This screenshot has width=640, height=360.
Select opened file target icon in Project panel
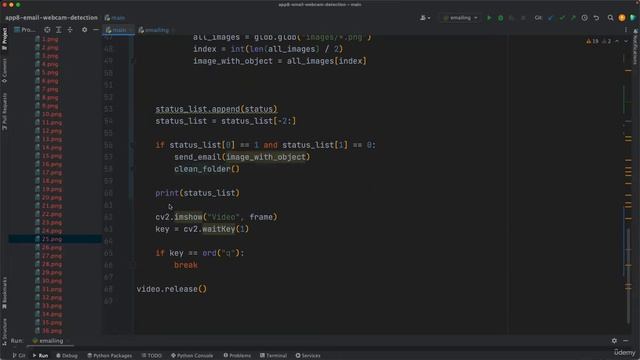47,30
